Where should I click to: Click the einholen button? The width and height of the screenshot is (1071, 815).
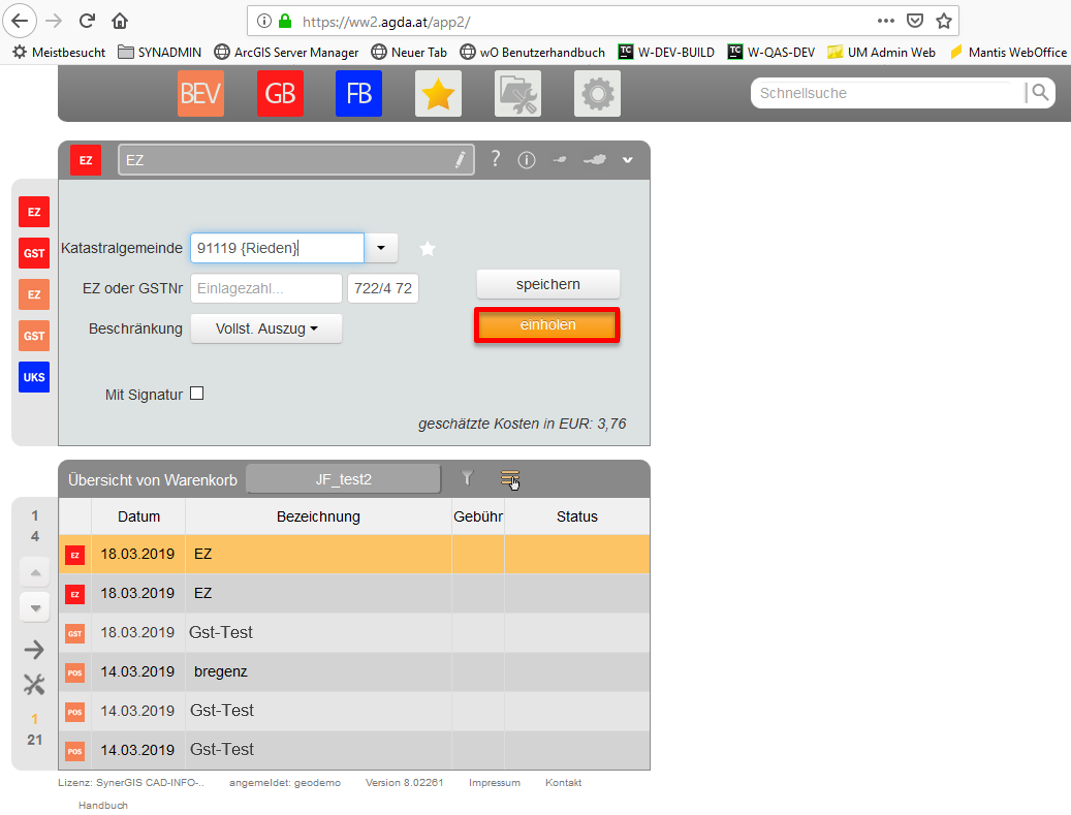[547, 324]
